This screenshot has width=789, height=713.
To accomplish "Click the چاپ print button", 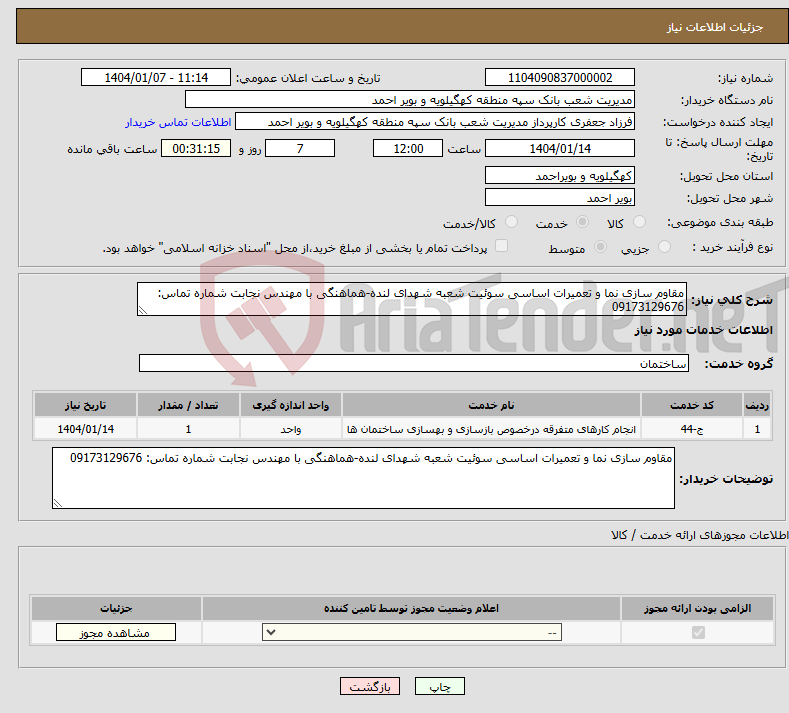I will click(440, 686).
